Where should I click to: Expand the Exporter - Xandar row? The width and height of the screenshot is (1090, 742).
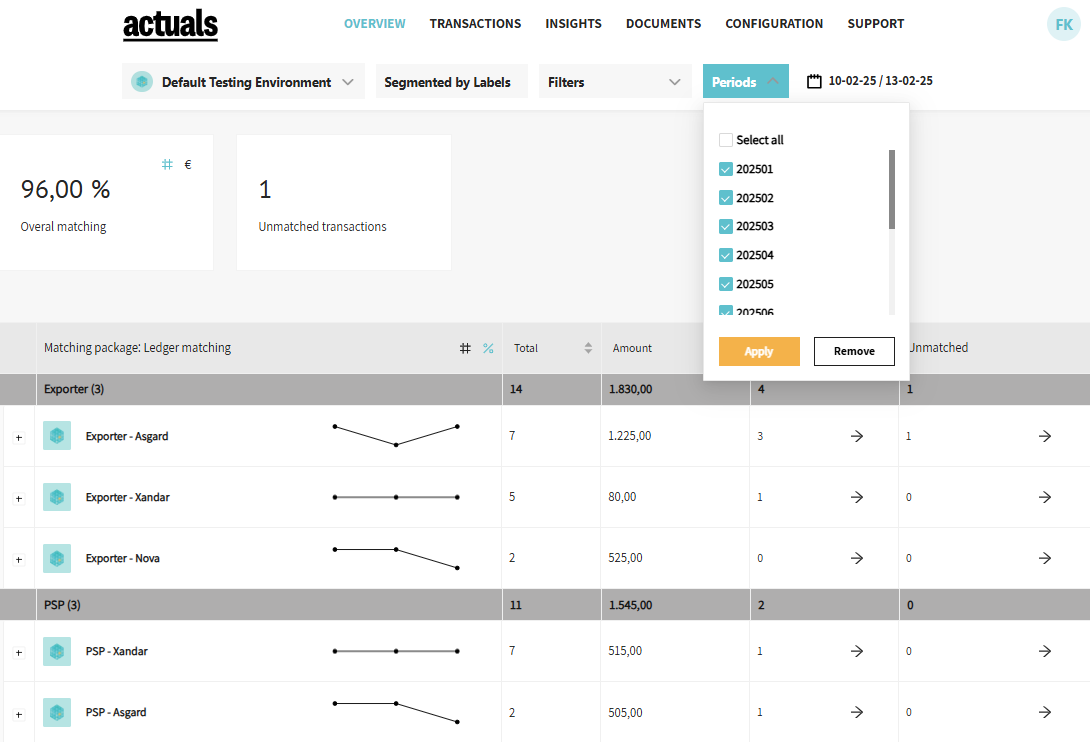[x=19, y=499]
